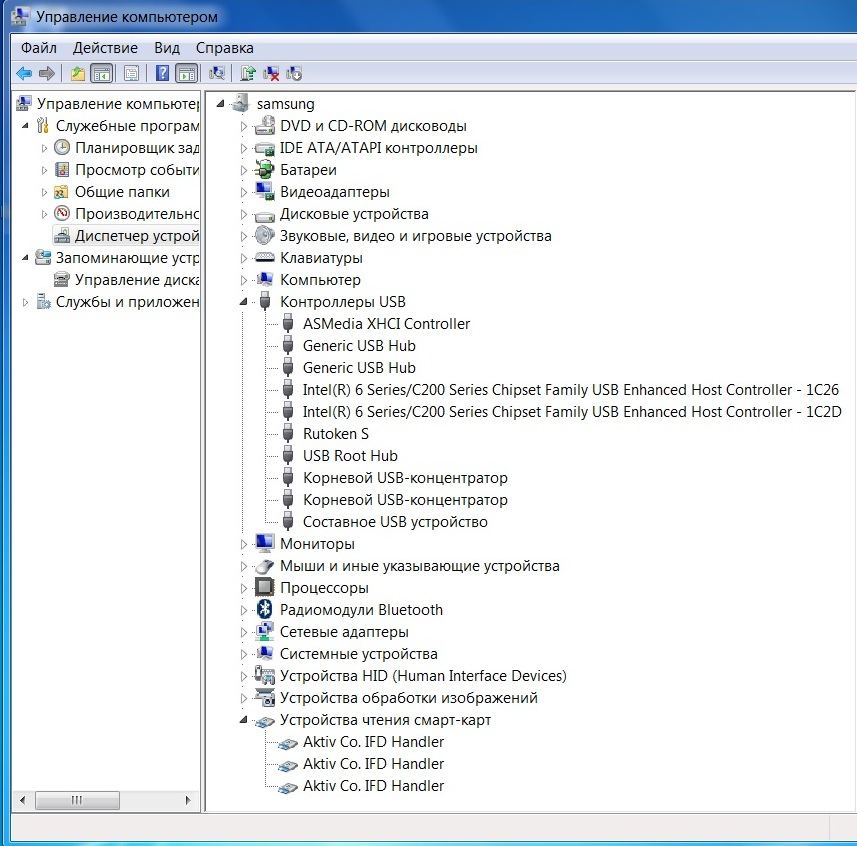Select the Rutoken S device
Image resolution: width=857 pixels, height=846 pixels.
[x=336, y=434]
